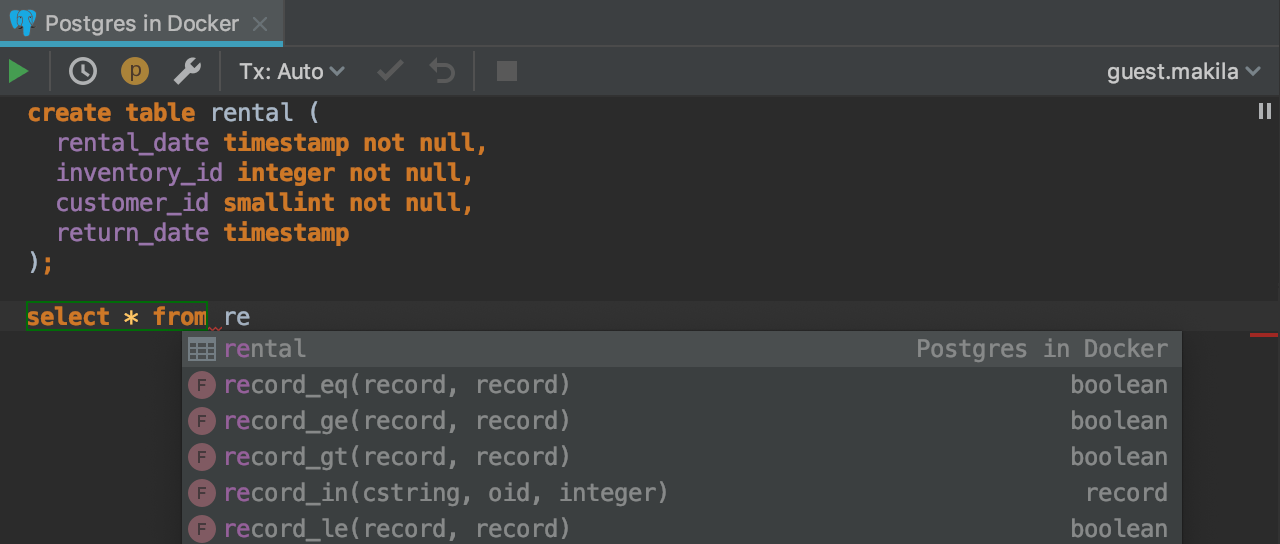This screenshot has height=544, width=1280.
Task: Run the query with the green Execute icon
Action: [x=18, y=71]
